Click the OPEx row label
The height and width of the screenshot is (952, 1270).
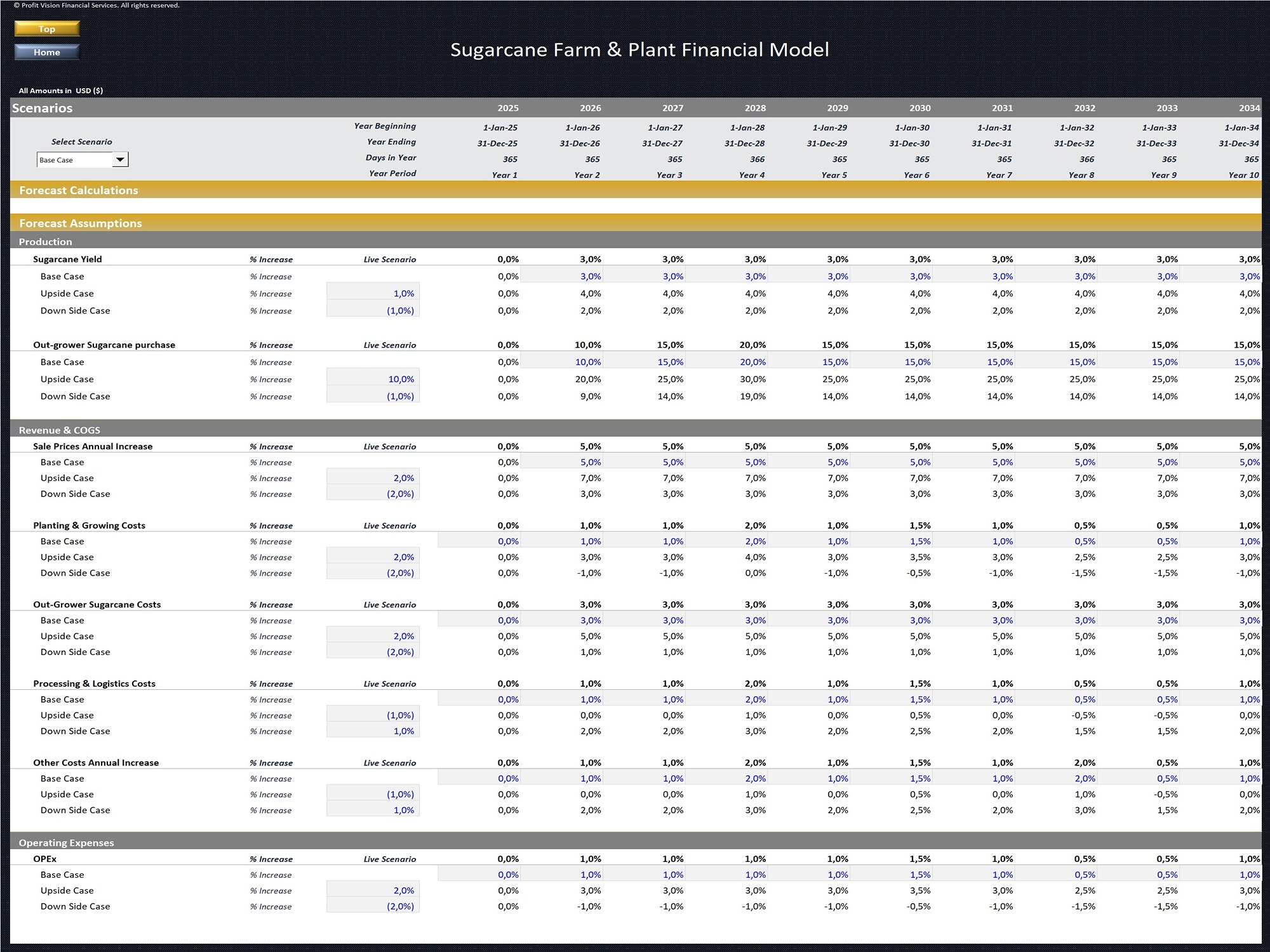click(44, 859)
